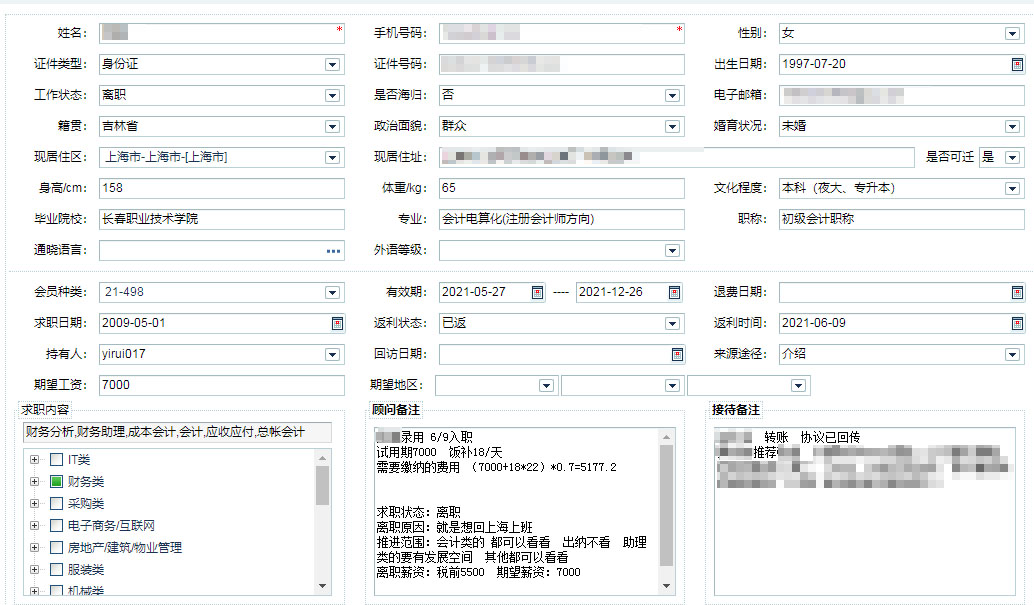This screenshot has height=605, width=1034.
Task: Open calendar picker for 回访日期 field
Action: point(677,354)
